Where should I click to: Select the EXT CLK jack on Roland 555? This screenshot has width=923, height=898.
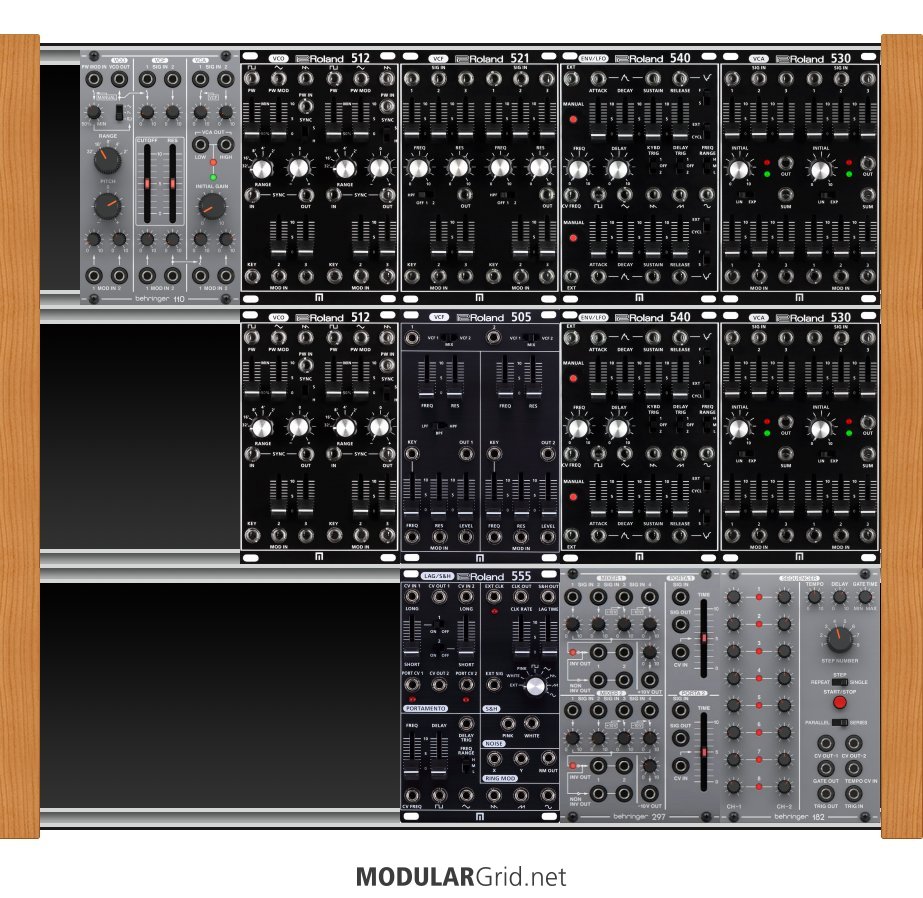click(x=493, y=597)
